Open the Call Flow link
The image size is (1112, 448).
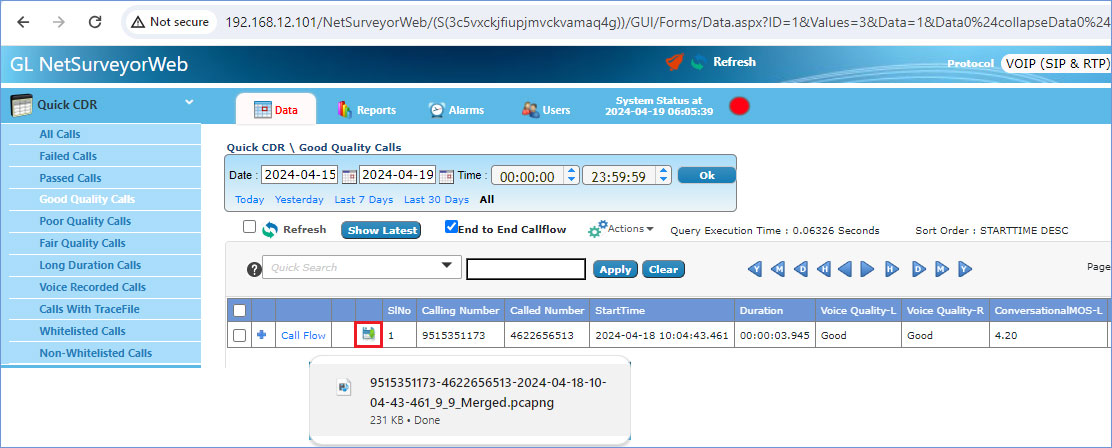304,335
